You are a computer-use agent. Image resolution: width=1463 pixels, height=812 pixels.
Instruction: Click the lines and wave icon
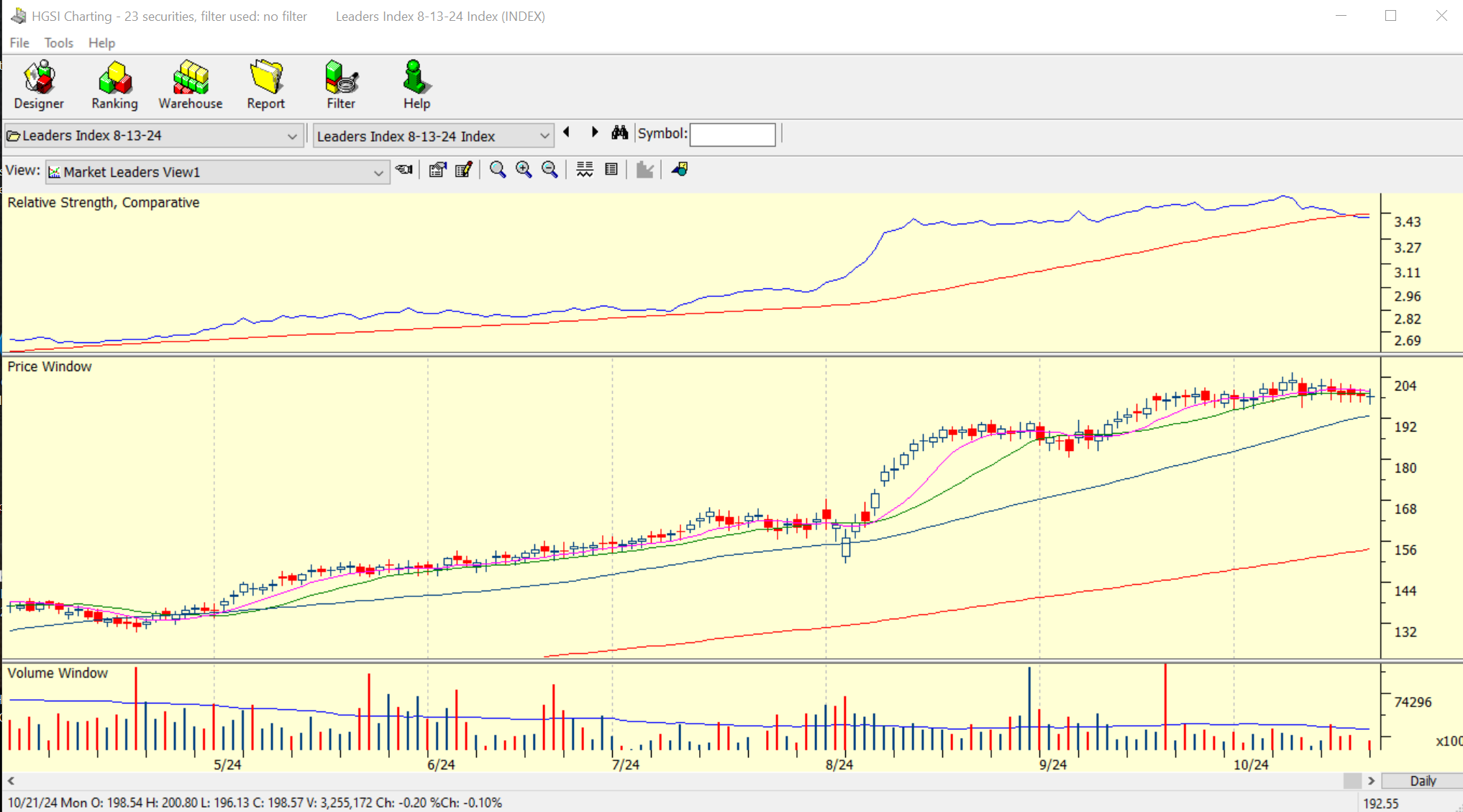click(585, 170)
